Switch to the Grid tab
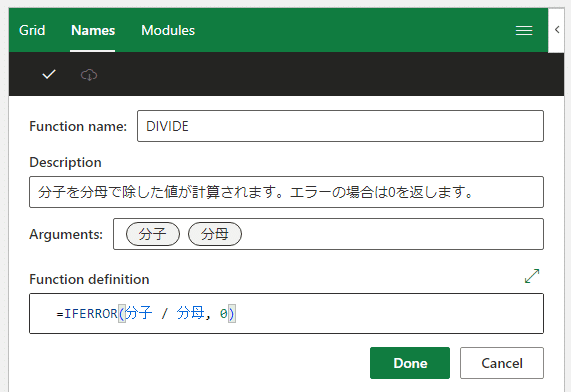Screen dimensions: 571x392 [x=32, y=31]
